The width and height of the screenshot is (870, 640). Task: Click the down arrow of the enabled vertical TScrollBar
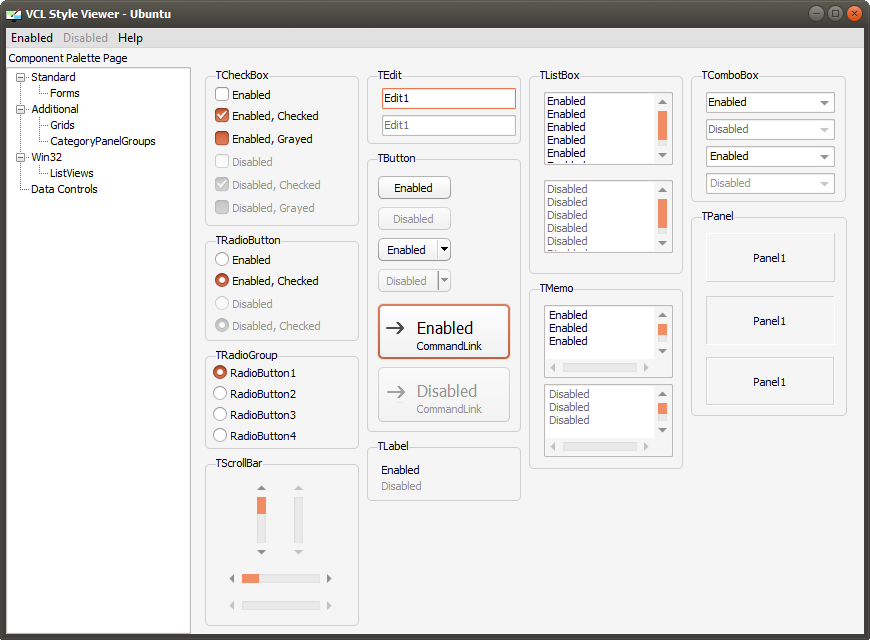click(261, 552)
